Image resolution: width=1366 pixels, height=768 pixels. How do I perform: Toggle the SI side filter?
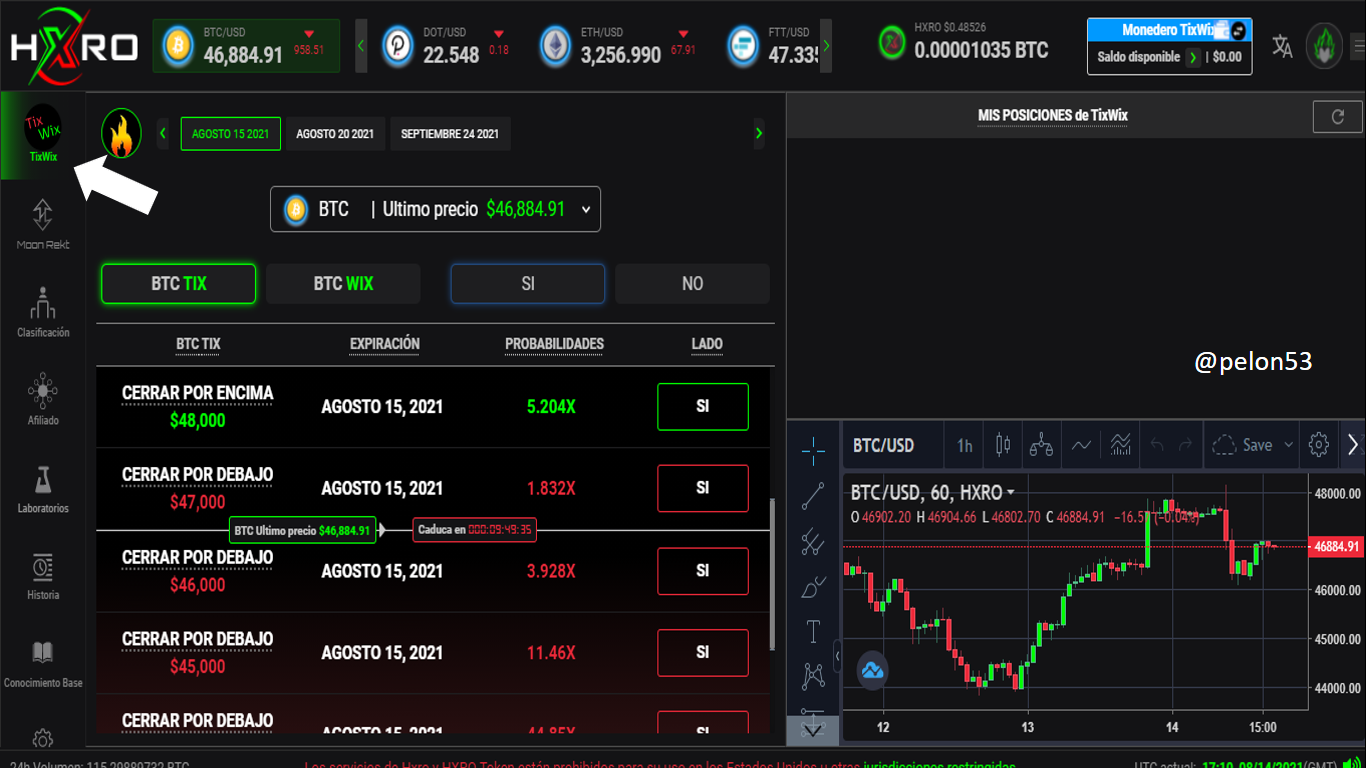(528, 284)
